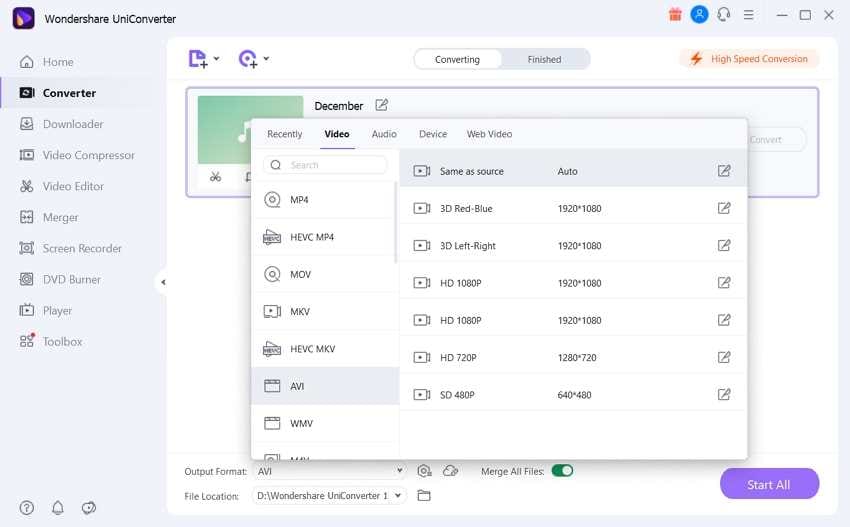Viewport: 850px width, 527px height.
Task: Open the help question mark icon
Action: [27, 508]
